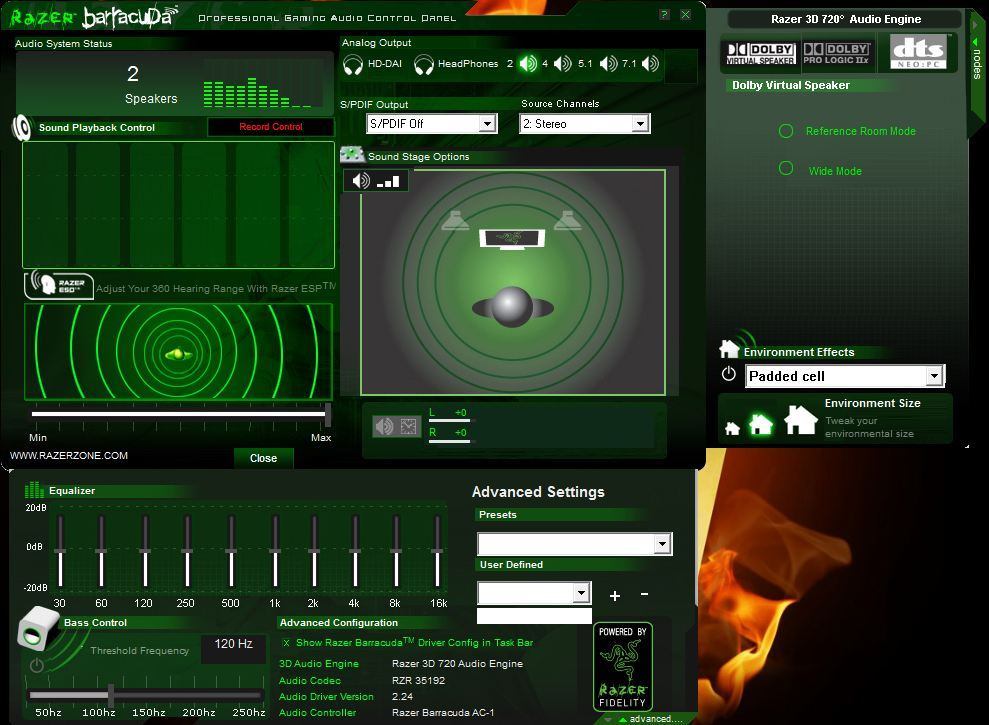Click the Equalizer bars icon

point(34,490)
